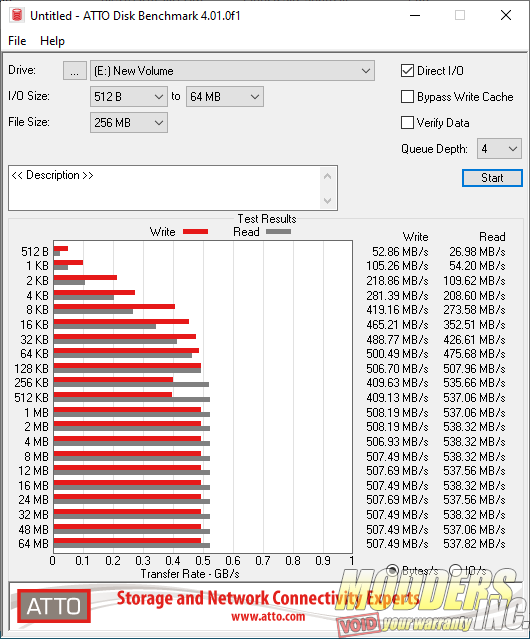
Task: Expand the 256 MB File Size dropdown
Action: coord(129,123)
